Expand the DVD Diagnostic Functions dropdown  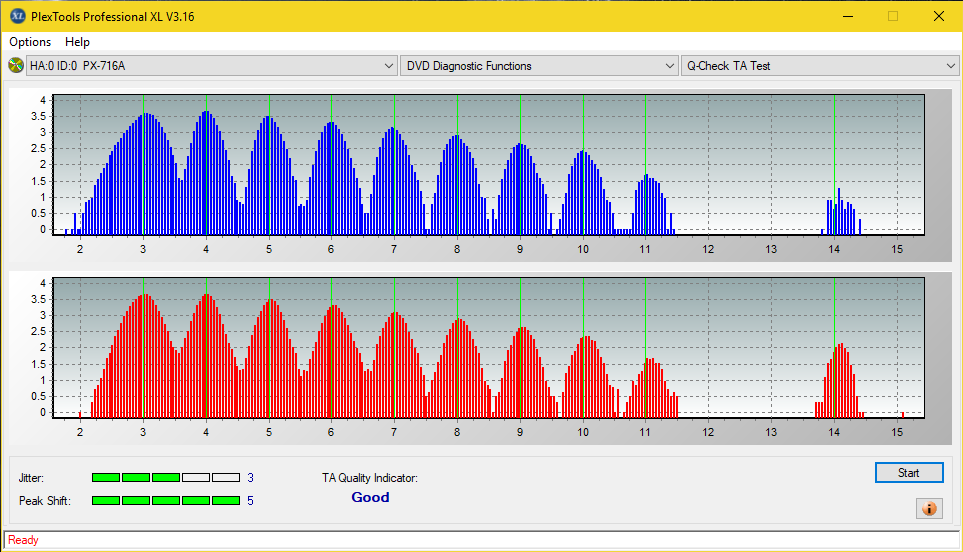point(539,66)
